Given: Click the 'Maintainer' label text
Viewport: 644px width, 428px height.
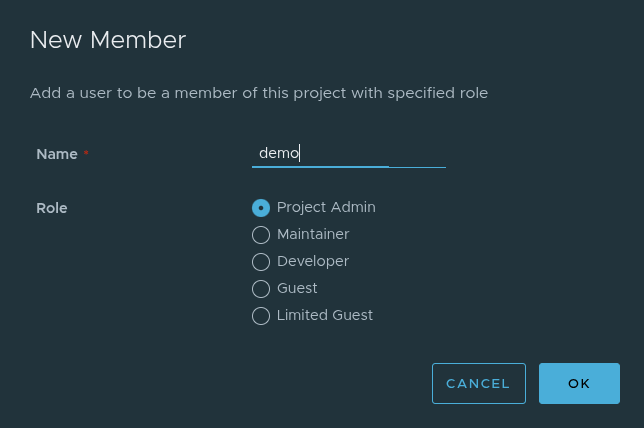Looking at the screenshot, I should pyautogui.click(x=313, y=234).
